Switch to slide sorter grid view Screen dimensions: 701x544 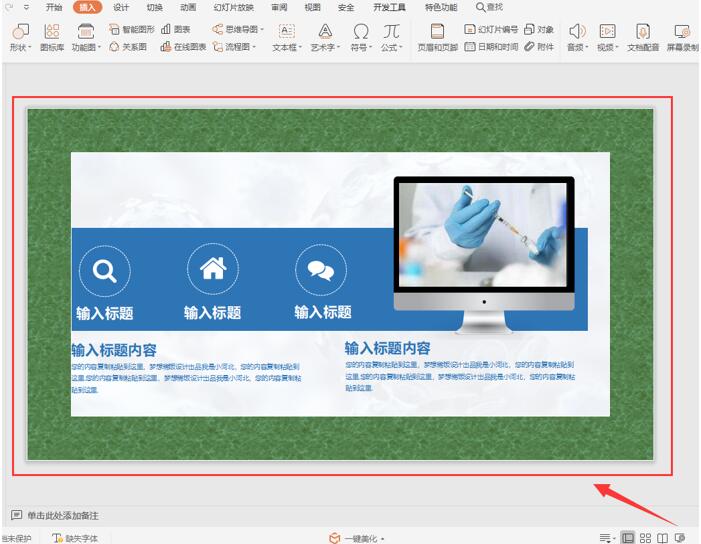pyautogui.click(x=645, y=538)
